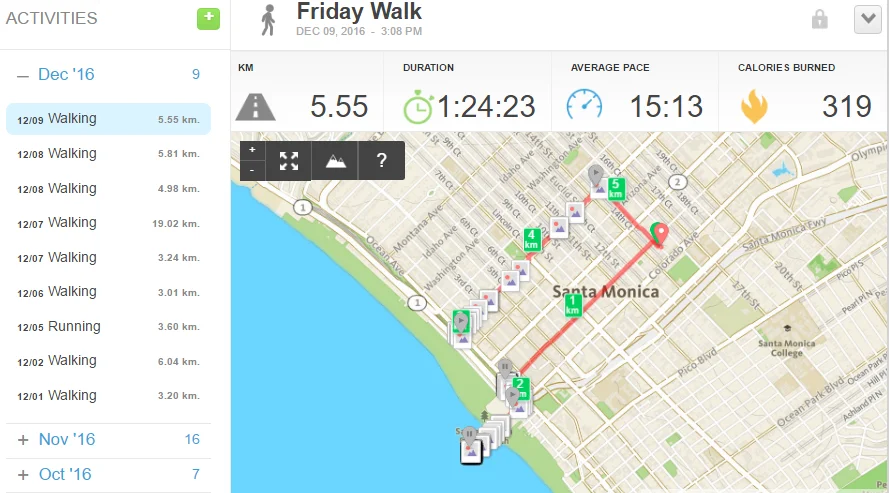Open the activity options dropdown arrow
The width and height of the screenshot is (889, 493).
[x=866, y=19]
